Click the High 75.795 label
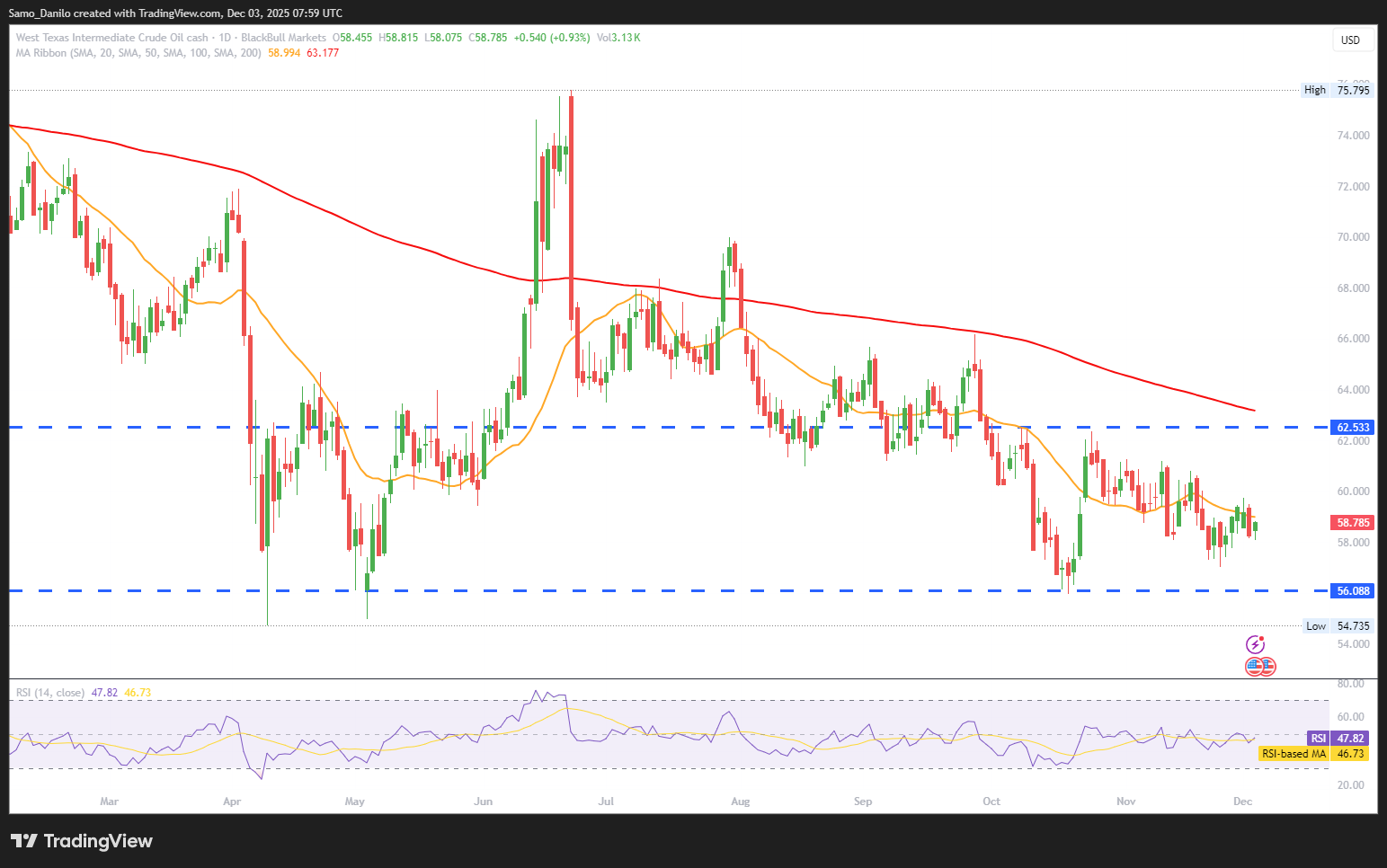 pyautogui.click(x=1338, y=90)
